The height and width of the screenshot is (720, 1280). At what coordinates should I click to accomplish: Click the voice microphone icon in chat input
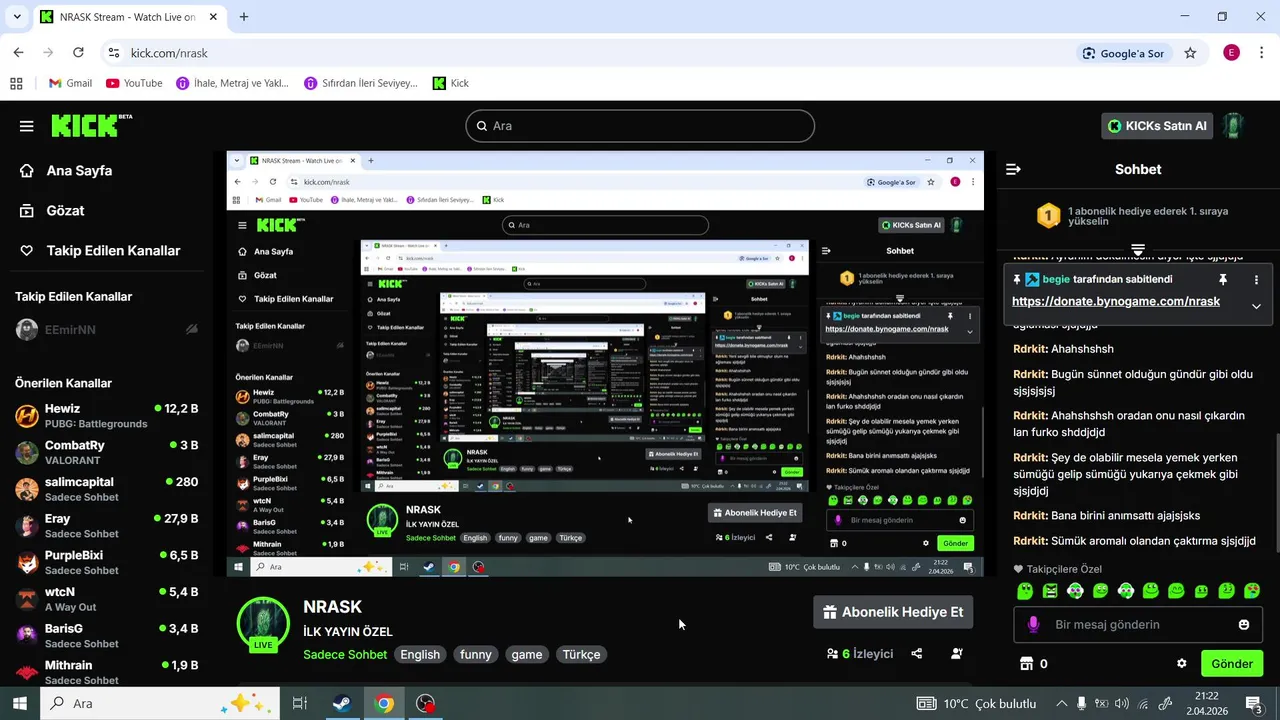click(1034, 624)
